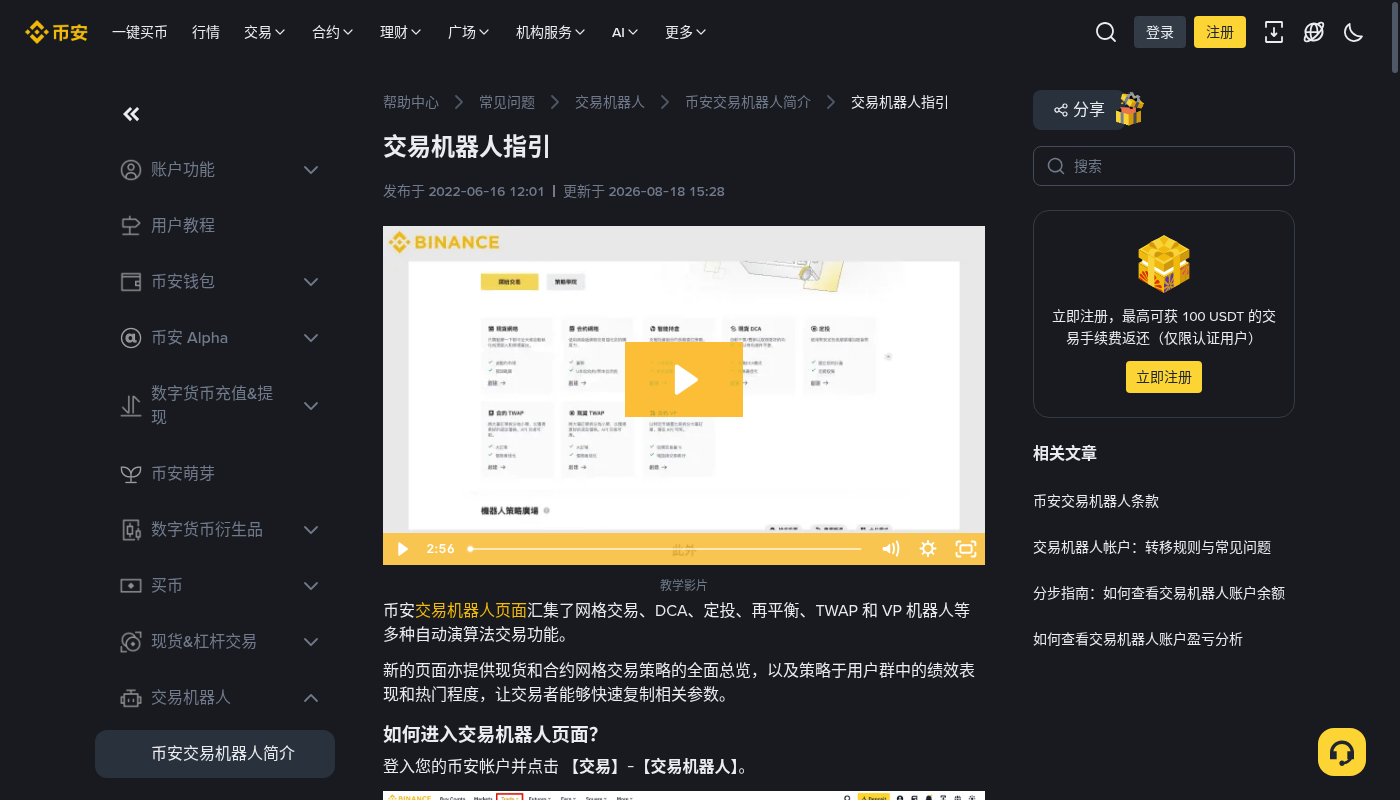Image resolution: width=1400 pixels, height=800 pixels.
Task: Expand the 现货&杠杆交易 chevron
Action: (311, 642)
